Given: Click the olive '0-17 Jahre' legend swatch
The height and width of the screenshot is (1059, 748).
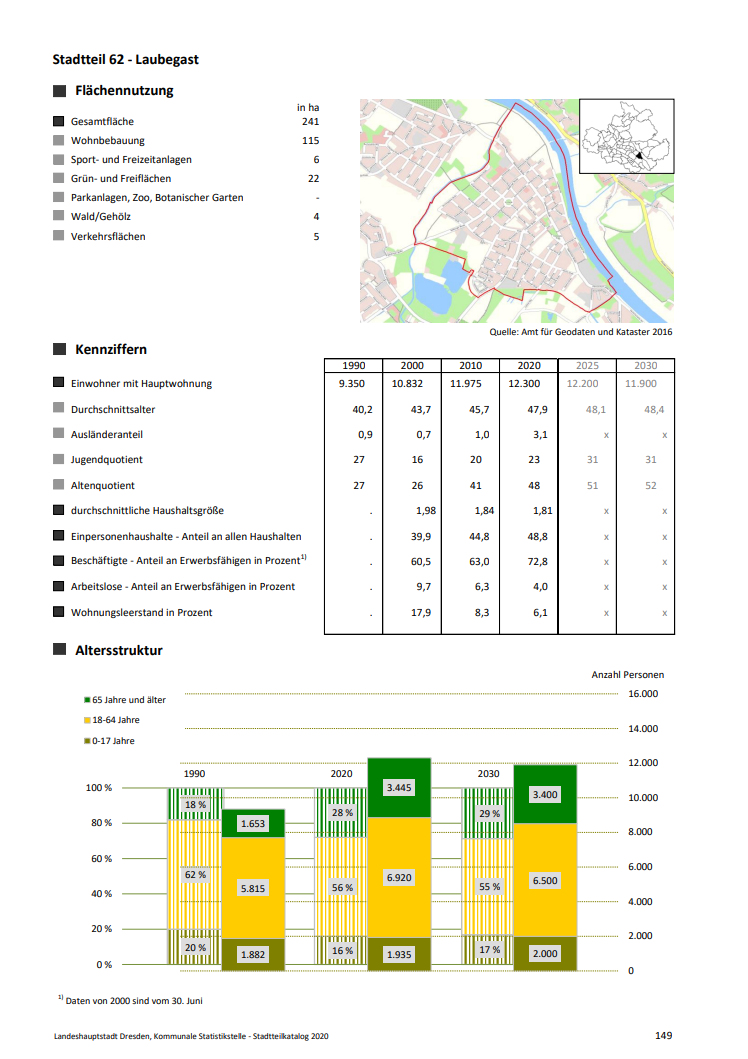Looking at the screenshot, I should pos(87,741).
